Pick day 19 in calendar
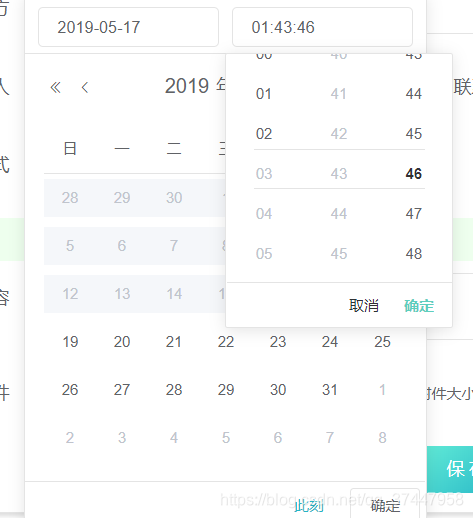This screenshot has height=518, width=473. point(70,342)
